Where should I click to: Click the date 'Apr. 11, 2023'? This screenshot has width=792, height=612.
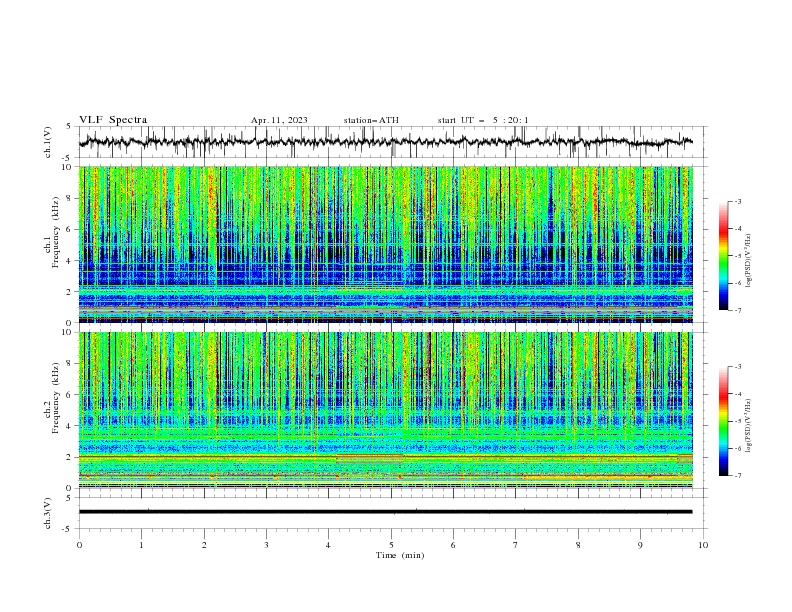(x=279, y=120)
